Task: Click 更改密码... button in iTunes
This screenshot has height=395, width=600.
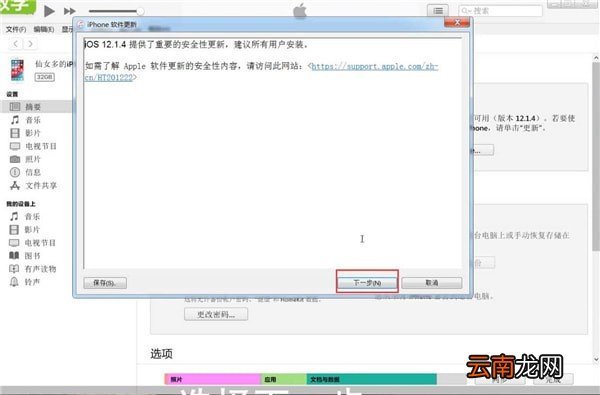Action: pyautogui.click(x=216, y=315)
